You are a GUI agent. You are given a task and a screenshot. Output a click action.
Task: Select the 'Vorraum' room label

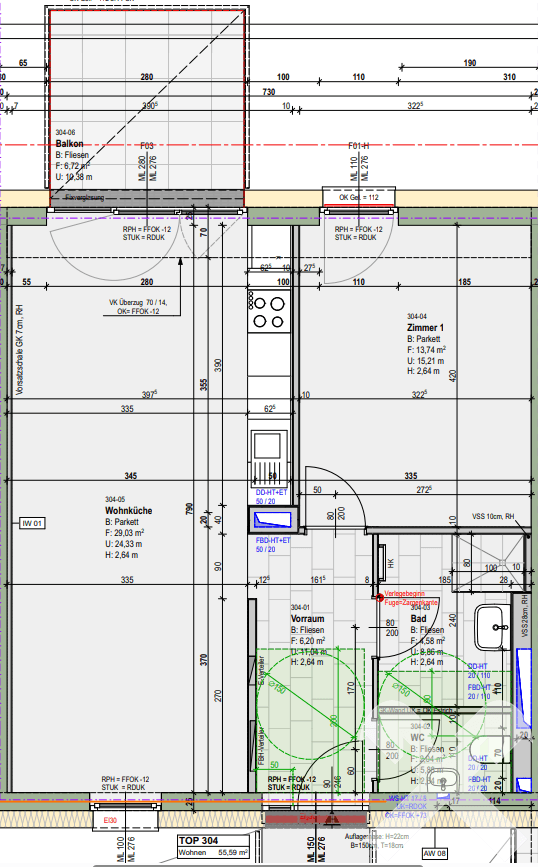(x=307, y=619)
